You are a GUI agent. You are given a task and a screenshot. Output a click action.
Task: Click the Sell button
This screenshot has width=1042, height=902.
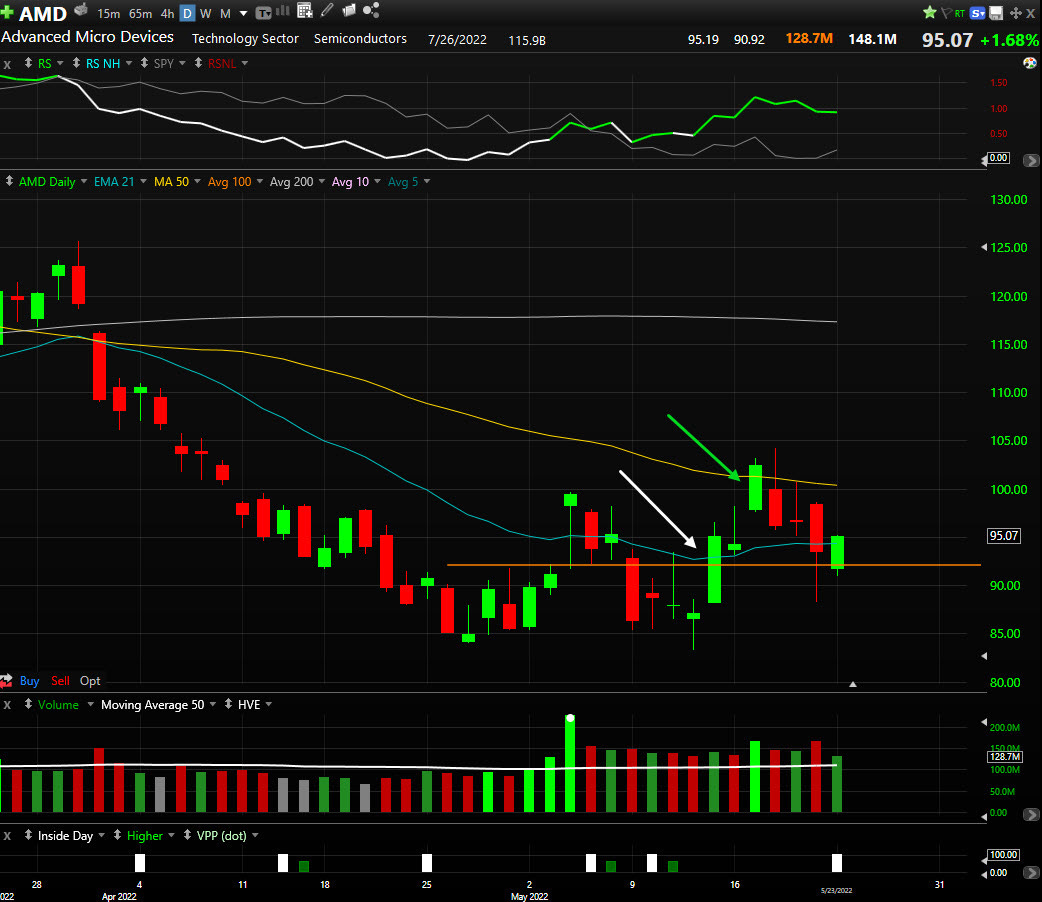point(60,681)
